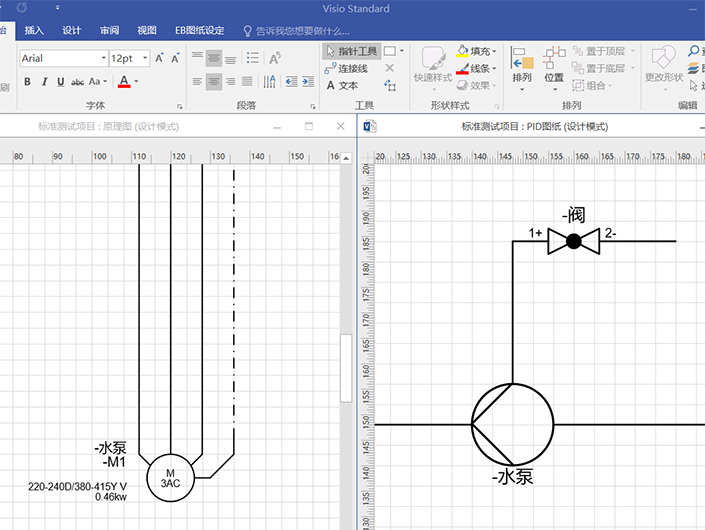Screen dimensions: 705x530
Task: Select the Pointer tool (指针工具)
Action: pyautogui.click(x=350, y=51)
